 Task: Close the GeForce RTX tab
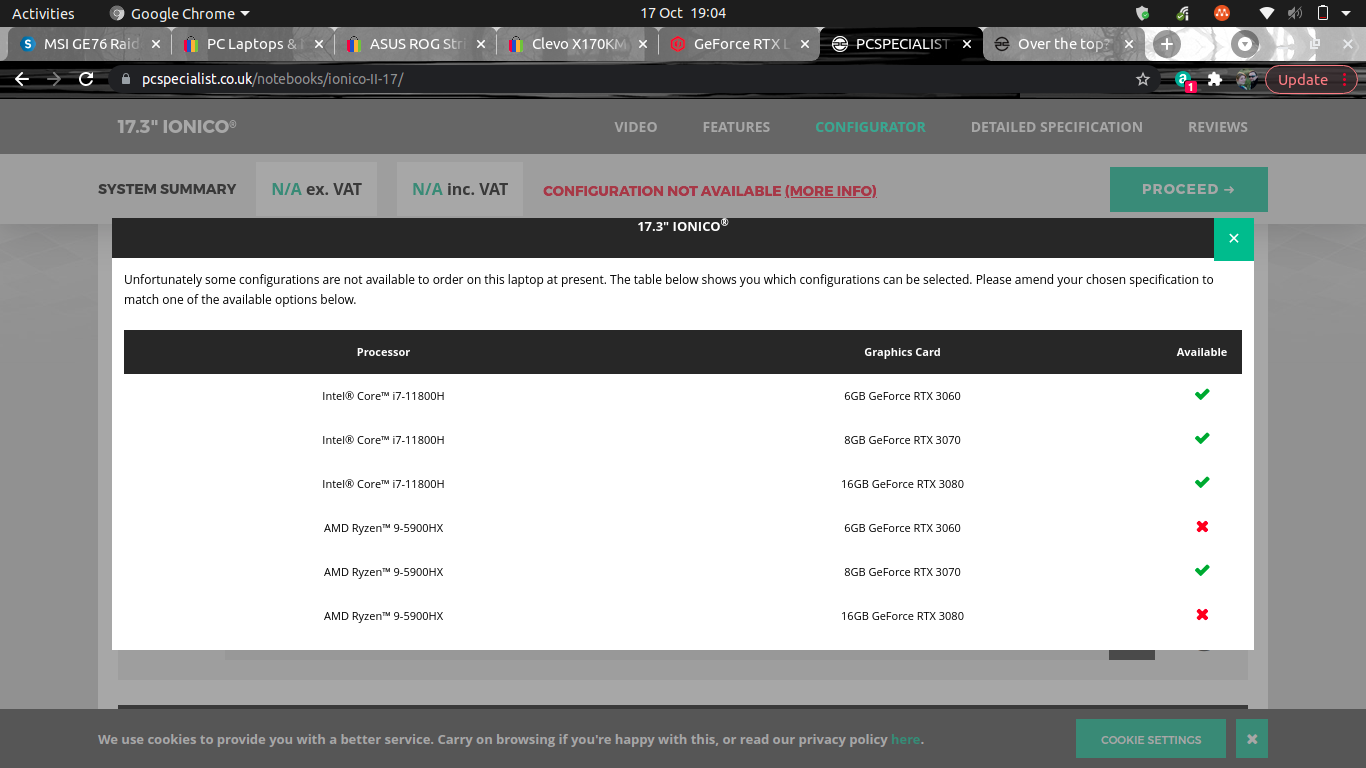805,44
